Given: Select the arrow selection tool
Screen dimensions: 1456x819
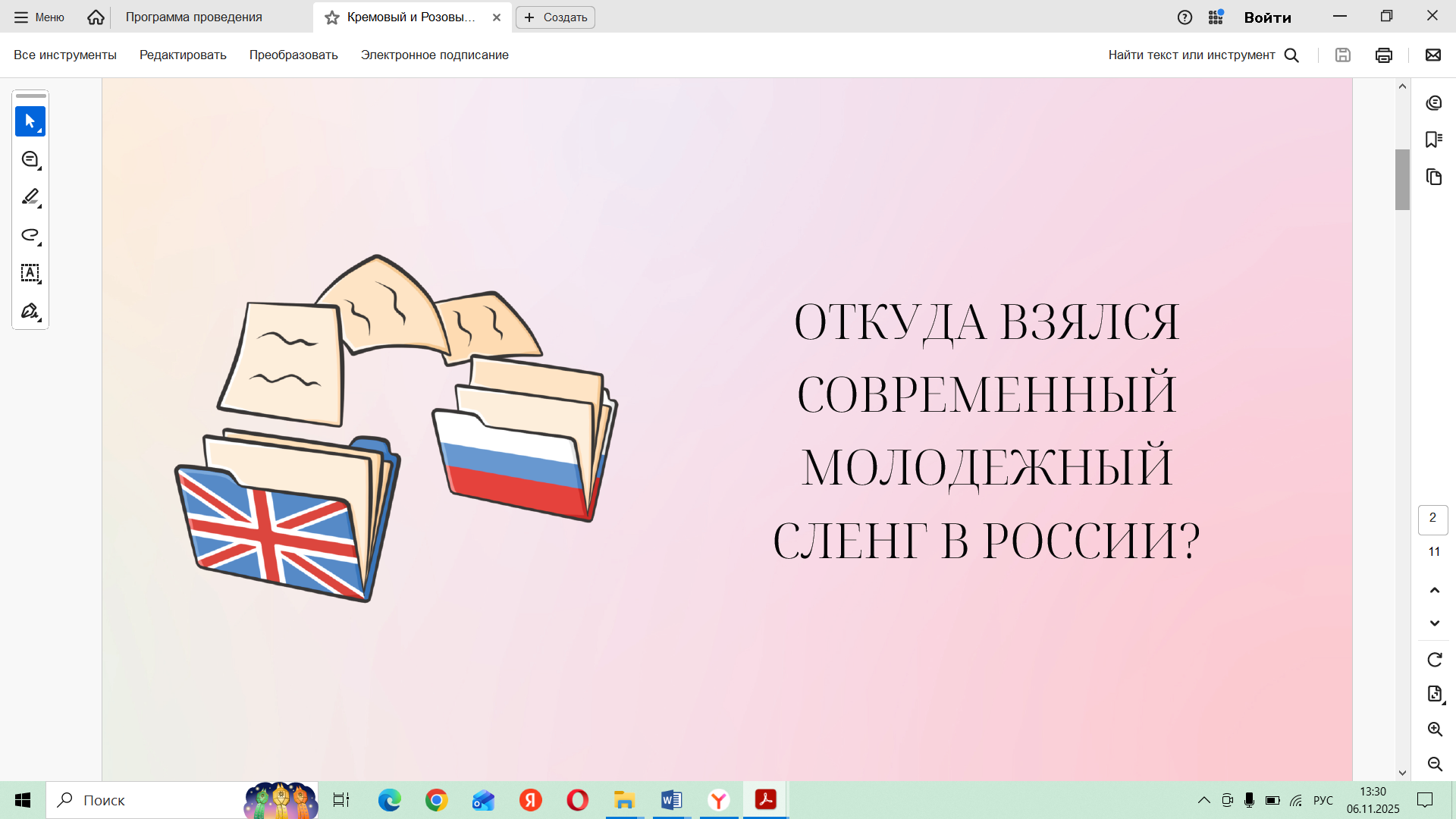Looking at the screenshot, I should (30, 121).
